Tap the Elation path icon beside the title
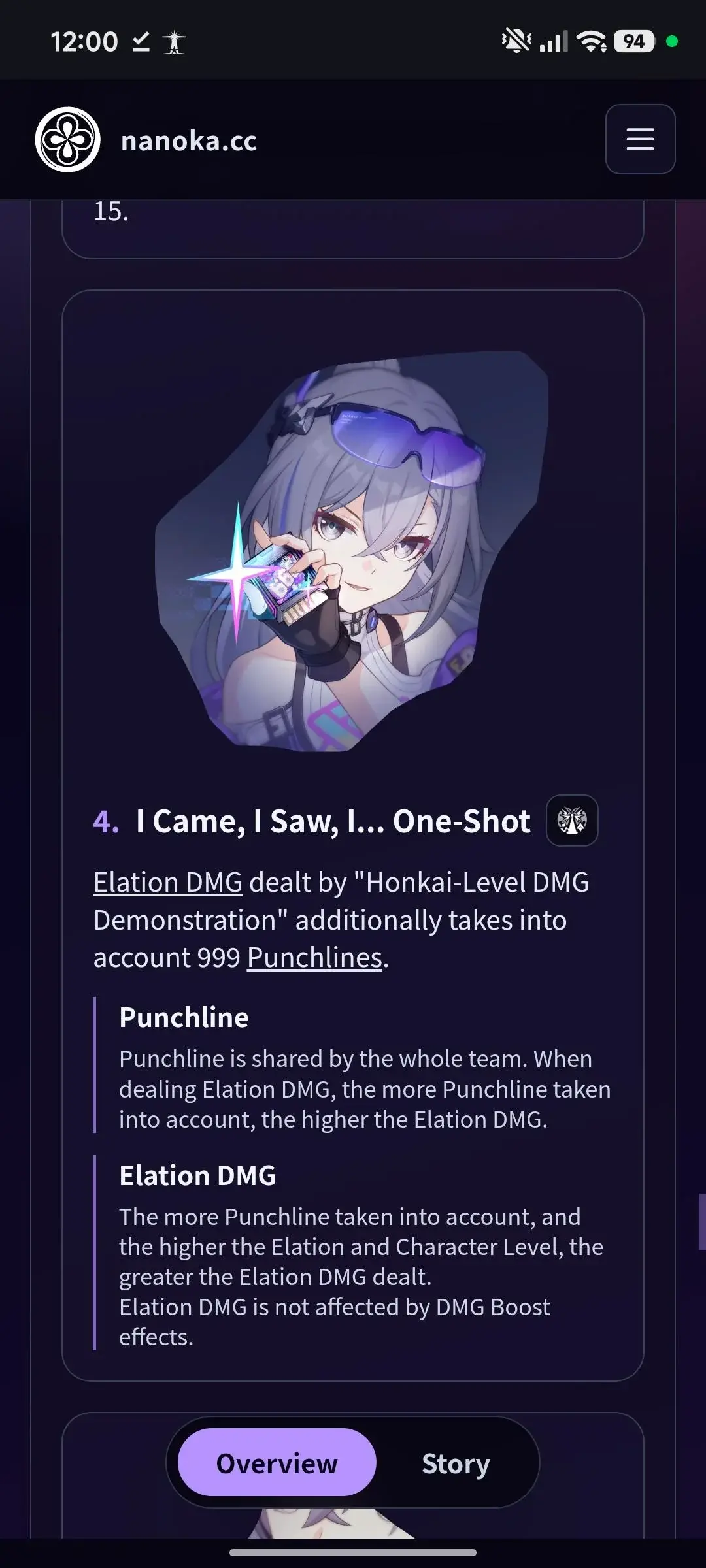This screenshot has width=706, height=1568. click(572, 821)
